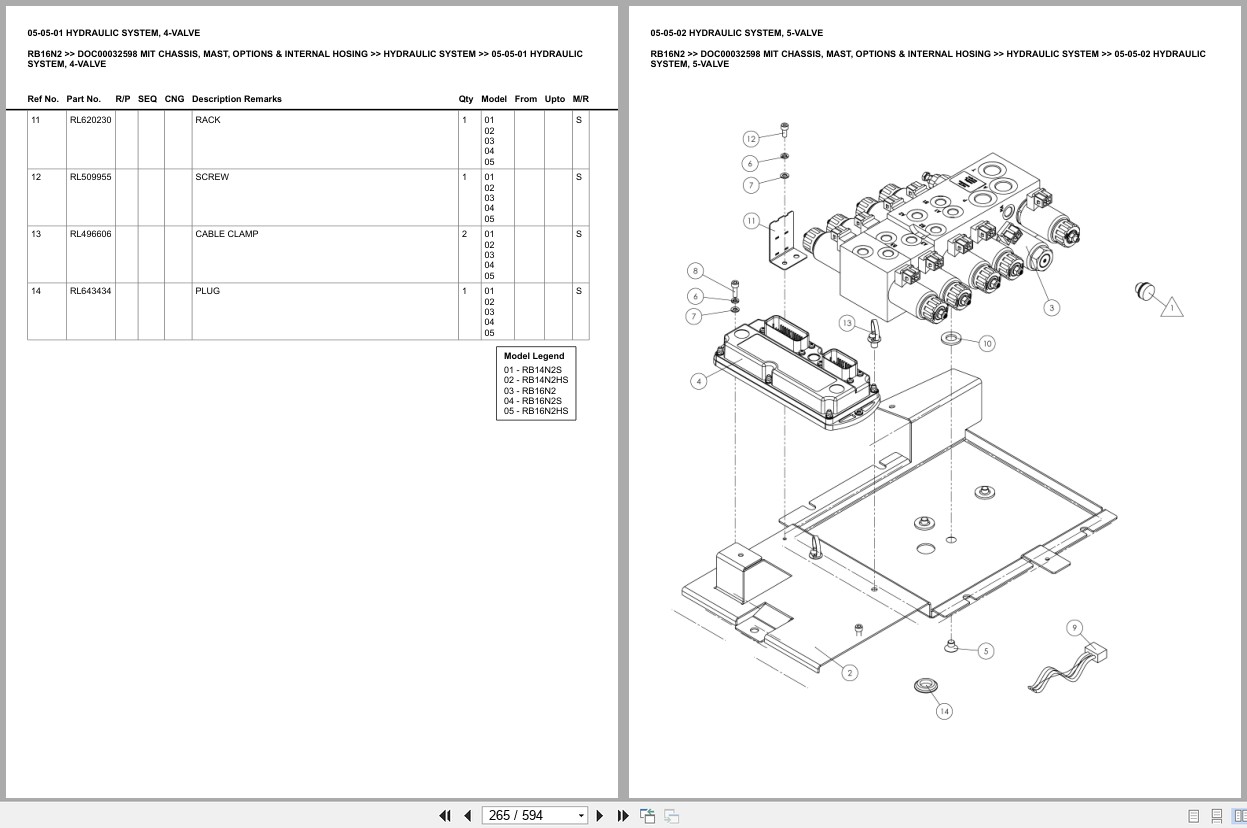Click the CABLE CLAMP description cell

pos(324,254)
